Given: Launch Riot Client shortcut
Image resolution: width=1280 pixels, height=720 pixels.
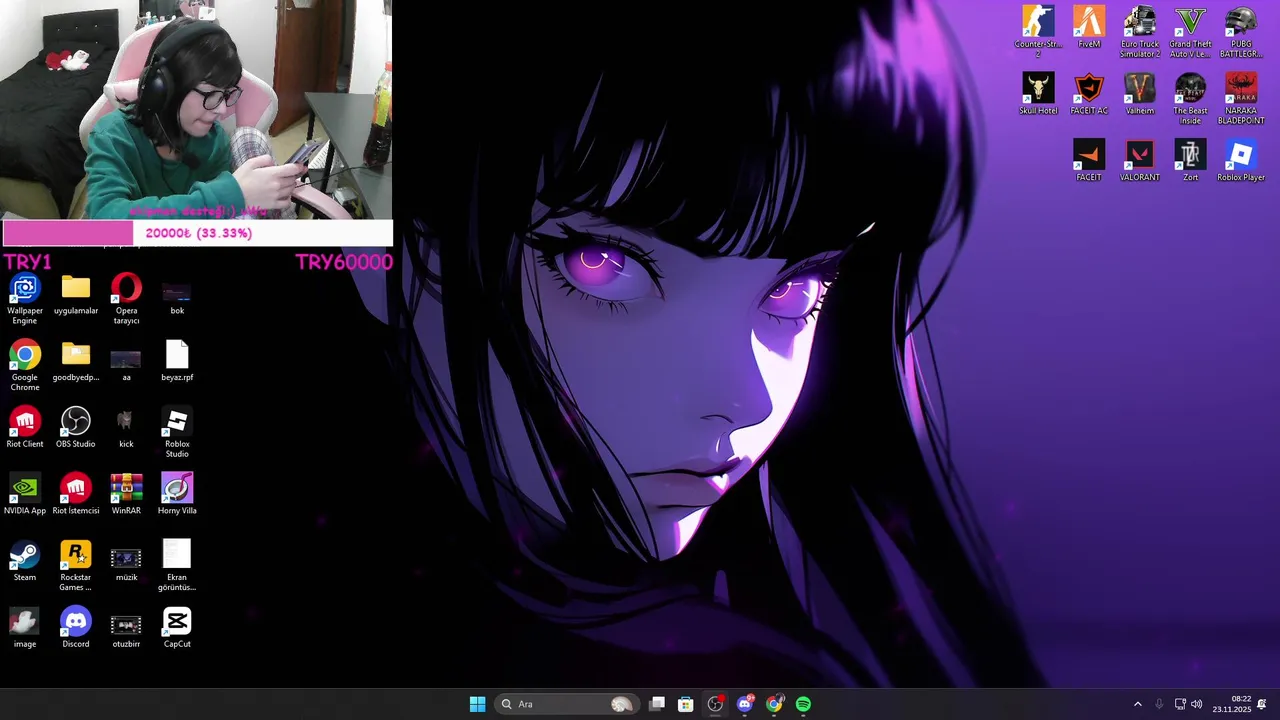Looking at the screenshot, I should coord(25,428).
